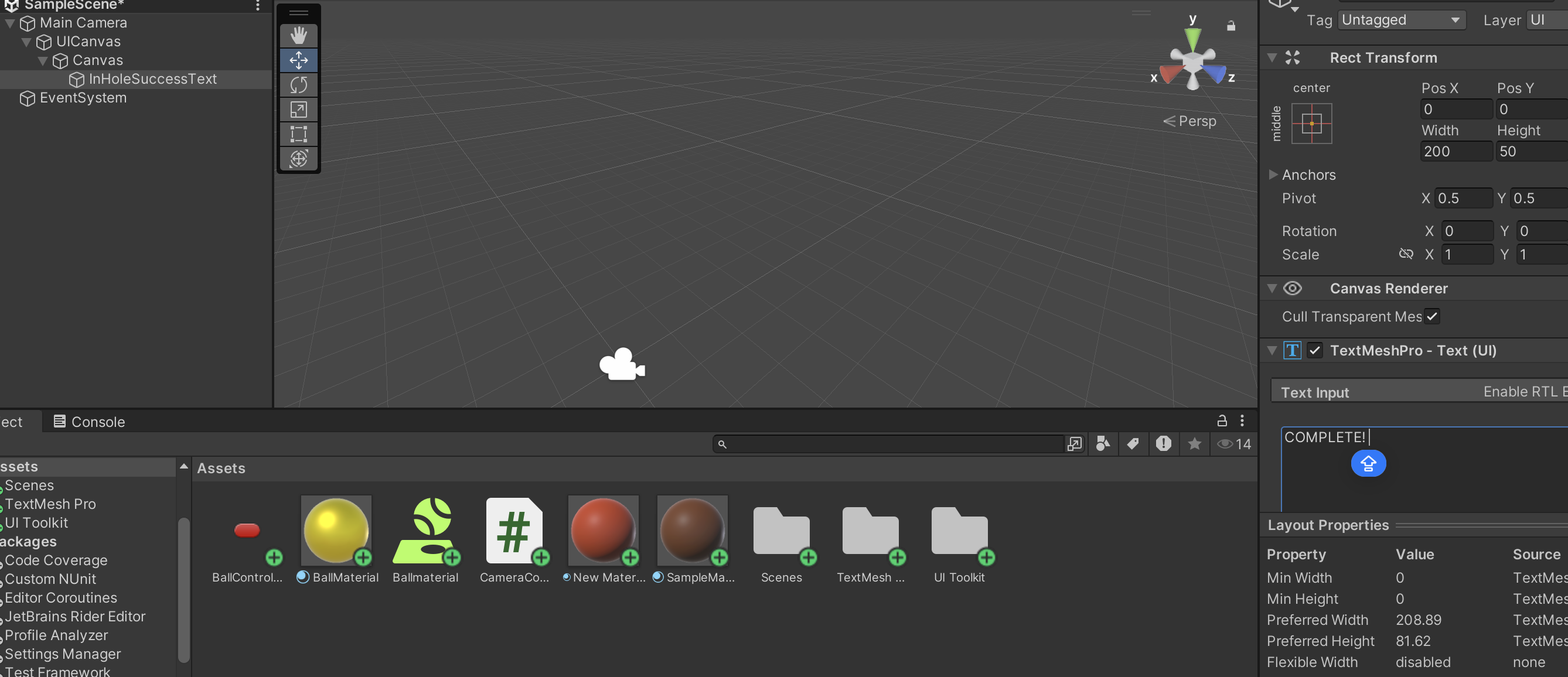Open the TextMesh folder in Assets grid
1568x677 pixels.
(x=871, y=540)
